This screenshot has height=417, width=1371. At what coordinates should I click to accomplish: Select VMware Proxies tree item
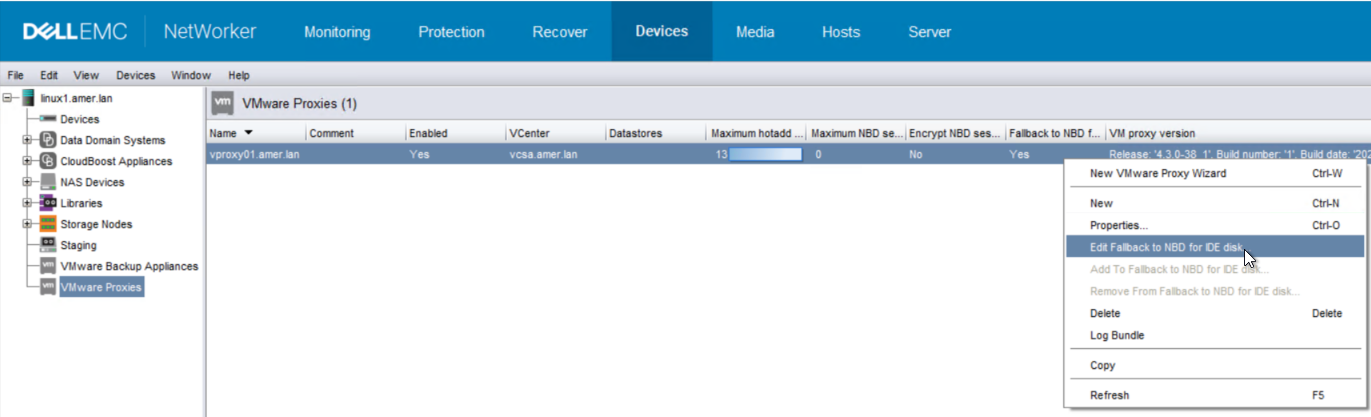tap(101, 287)
